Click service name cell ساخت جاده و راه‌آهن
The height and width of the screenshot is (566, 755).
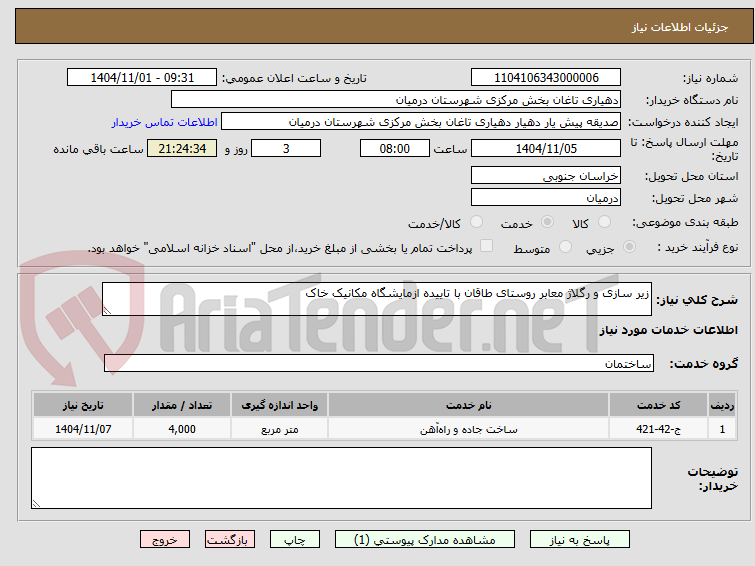[469, 429]
